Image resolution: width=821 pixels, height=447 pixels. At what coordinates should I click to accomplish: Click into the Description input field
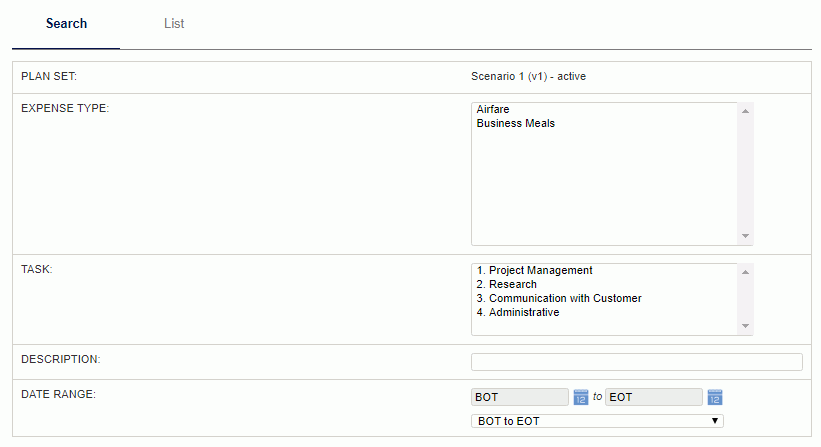pyautogui.click(x=637, y=362)
